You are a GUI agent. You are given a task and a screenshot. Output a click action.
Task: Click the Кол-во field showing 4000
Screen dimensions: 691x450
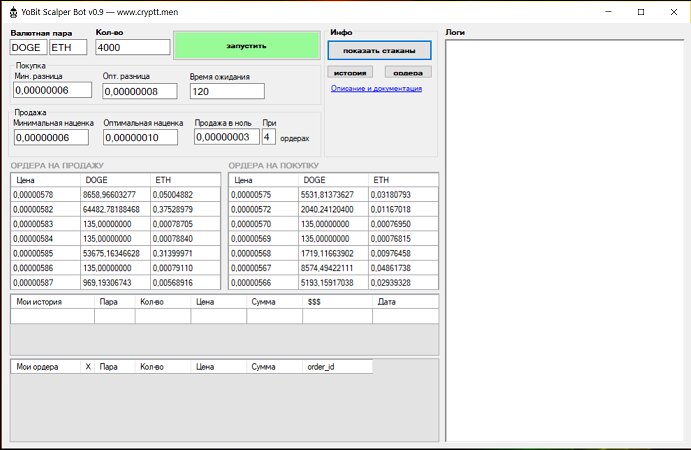pyautogui.click(x=133, y=47)
